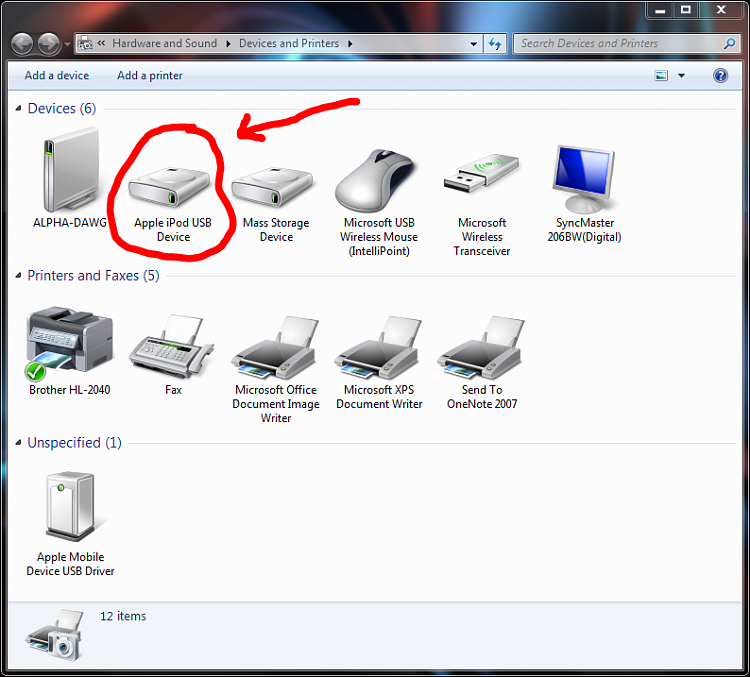Select the ALPHA-DAWG computer device icon
Viewport: 750px width, 677px height.
tap(71, 169)
